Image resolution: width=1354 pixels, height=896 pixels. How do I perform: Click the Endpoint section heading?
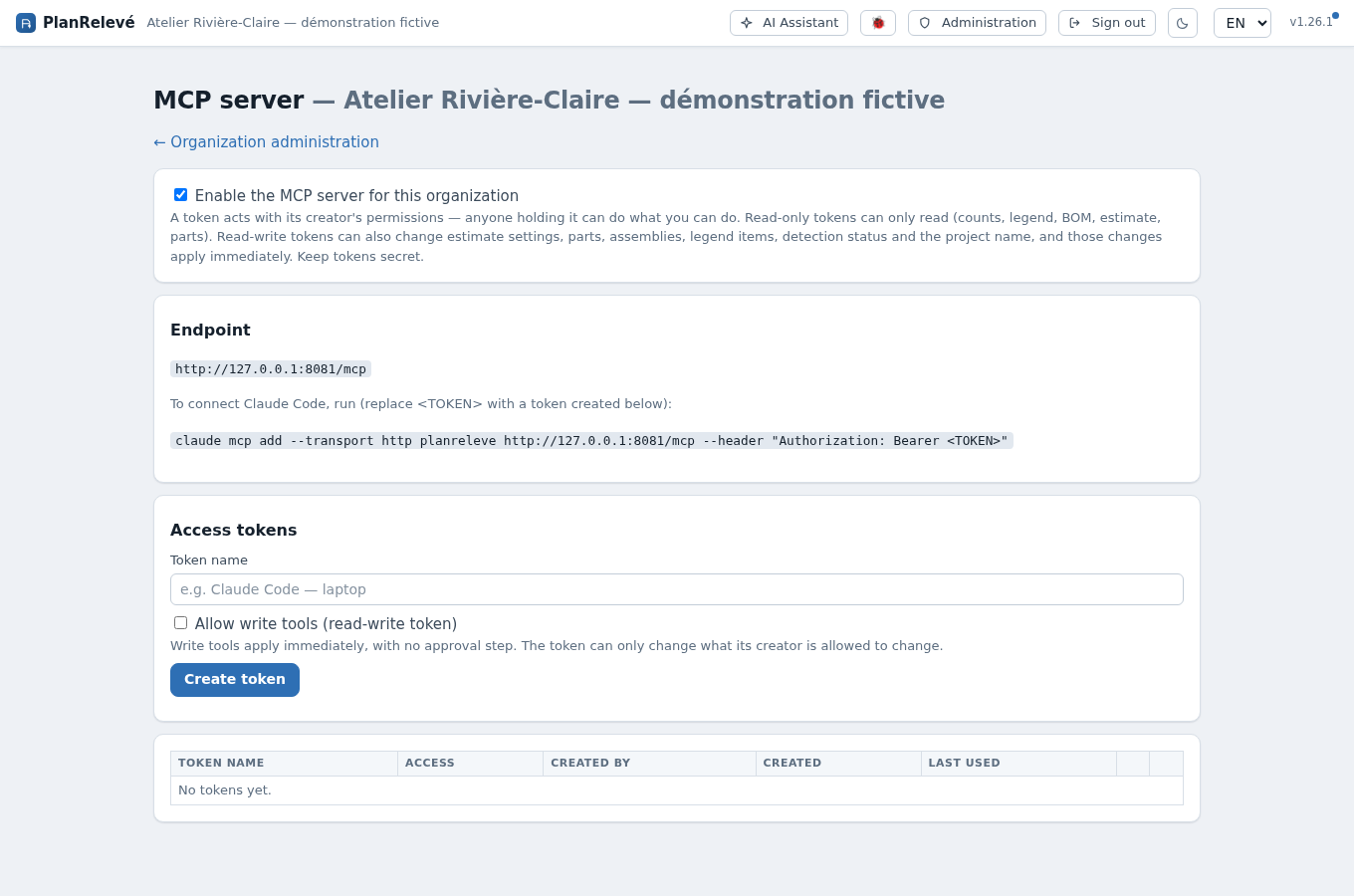coord(210,331)
